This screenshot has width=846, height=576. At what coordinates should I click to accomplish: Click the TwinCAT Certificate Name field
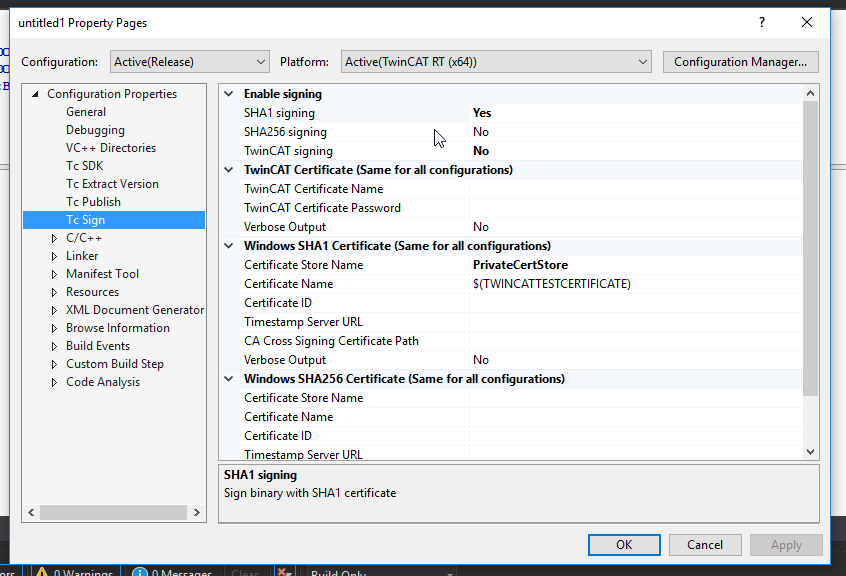pos(636,189)
